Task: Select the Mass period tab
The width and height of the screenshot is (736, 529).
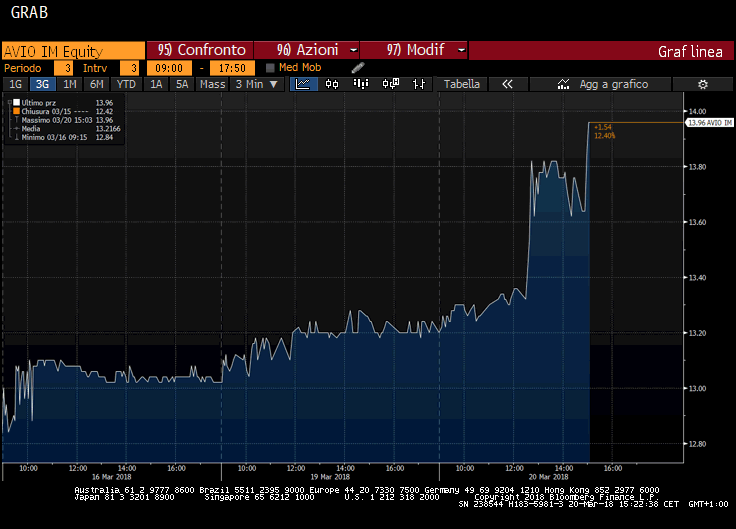Action: tap(212, 84)
